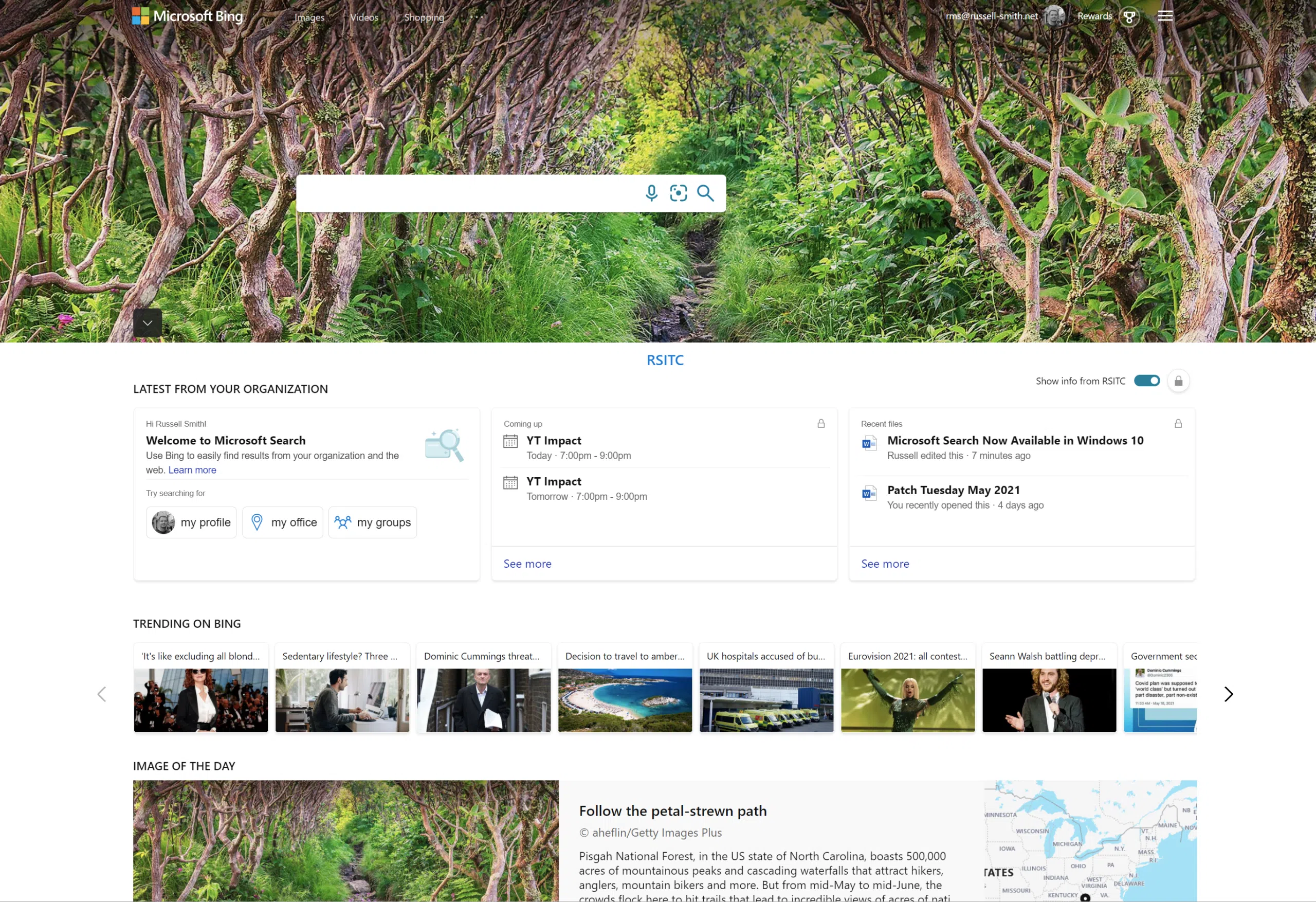Open tomorrow's YT Impact event

click(x=554, y=481)
